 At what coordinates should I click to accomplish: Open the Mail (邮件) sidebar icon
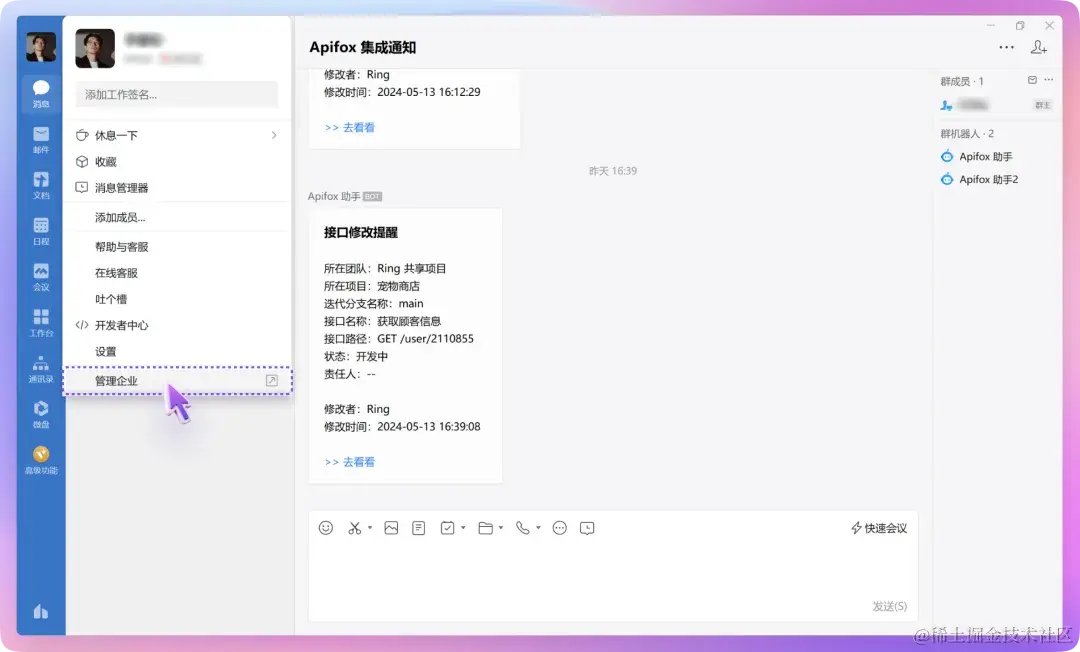pos(41,139)
